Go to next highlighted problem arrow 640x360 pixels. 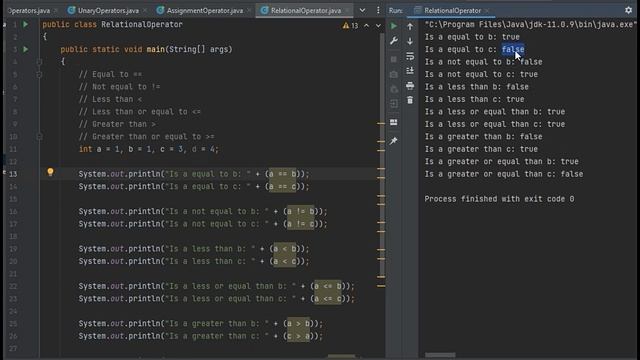[378, 26]
